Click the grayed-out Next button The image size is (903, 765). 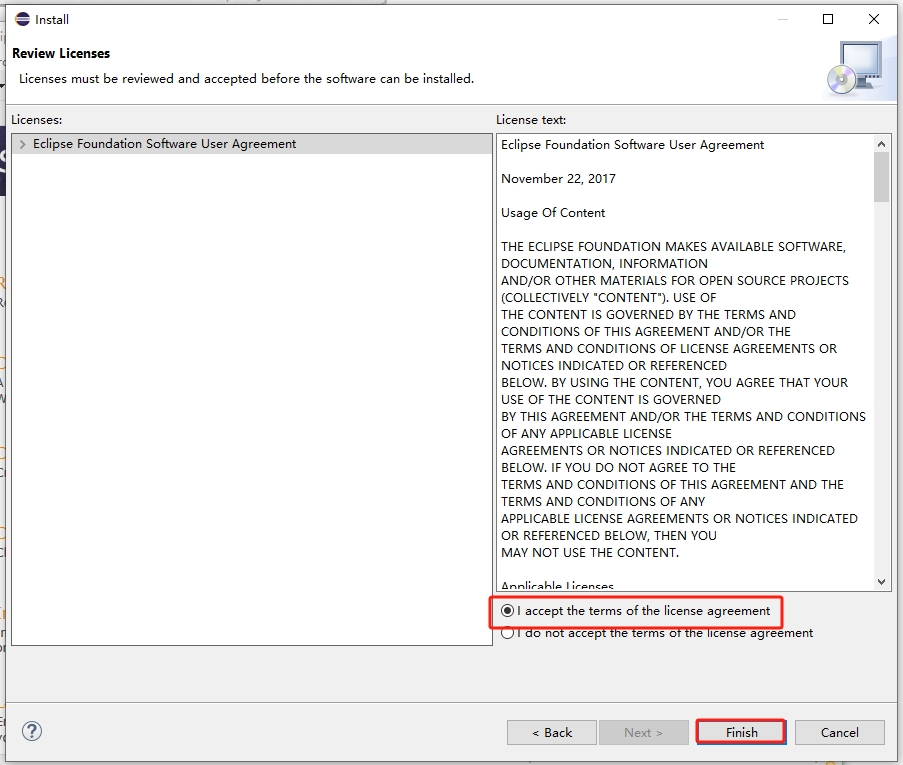click(x=643, y=732)
